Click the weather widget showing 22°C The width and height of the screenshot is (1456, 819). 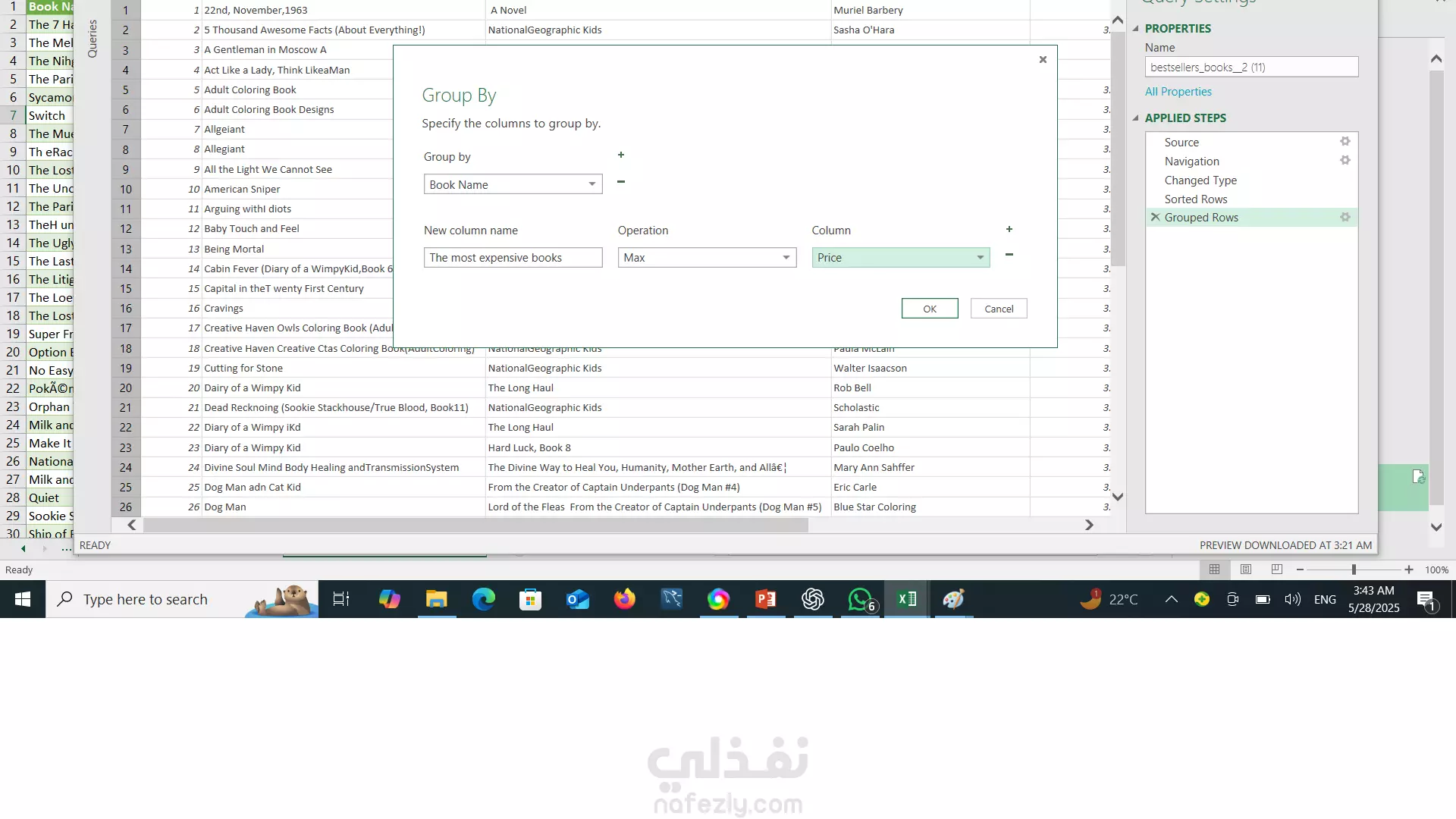point(1109,599)
